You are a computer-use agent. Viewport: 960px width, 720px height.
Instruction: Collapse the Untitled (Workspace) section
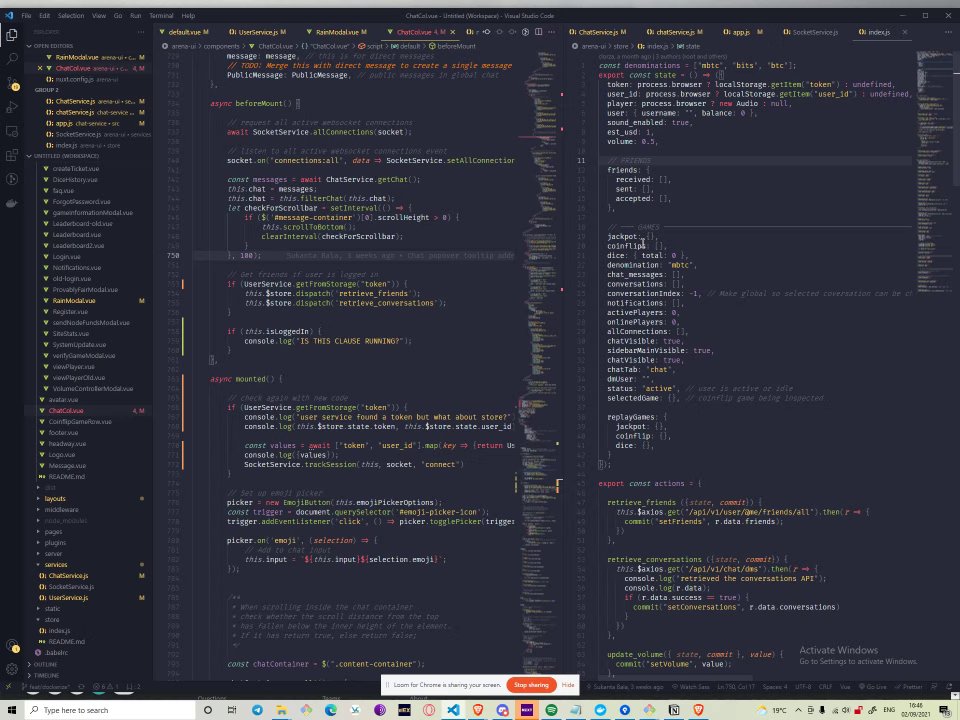point(66,156)
